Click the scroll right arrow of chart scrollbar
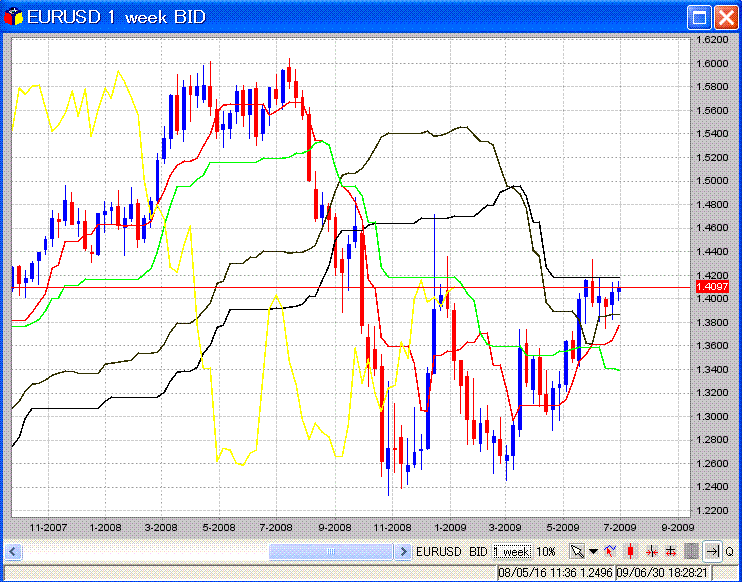Screen dimensions: 742x582 tap(403, 551)
